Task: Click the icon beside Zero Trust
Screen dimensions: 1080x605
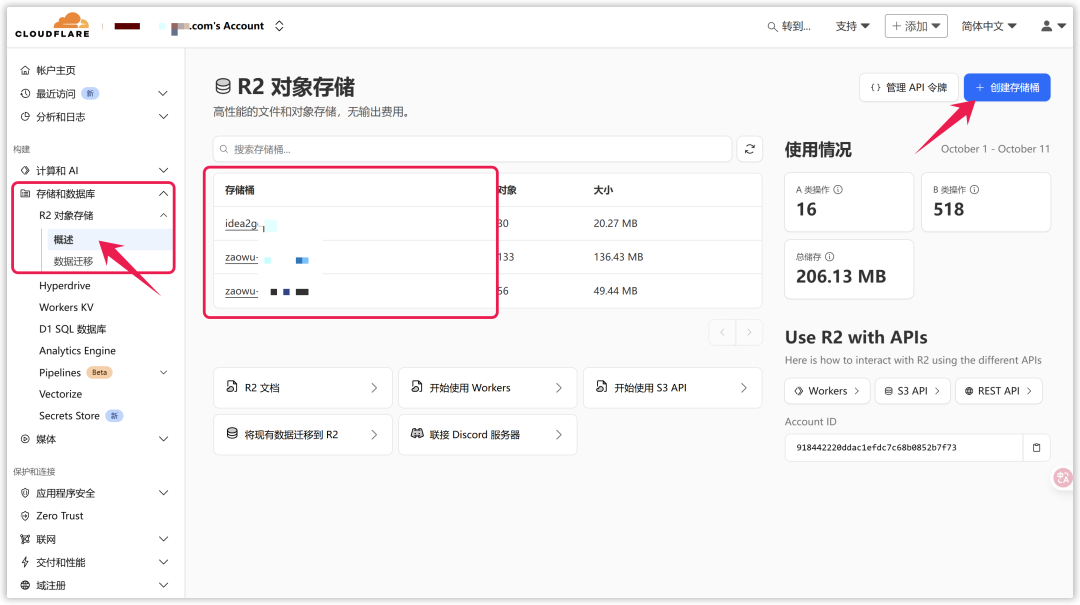Action: click(25, 516)
